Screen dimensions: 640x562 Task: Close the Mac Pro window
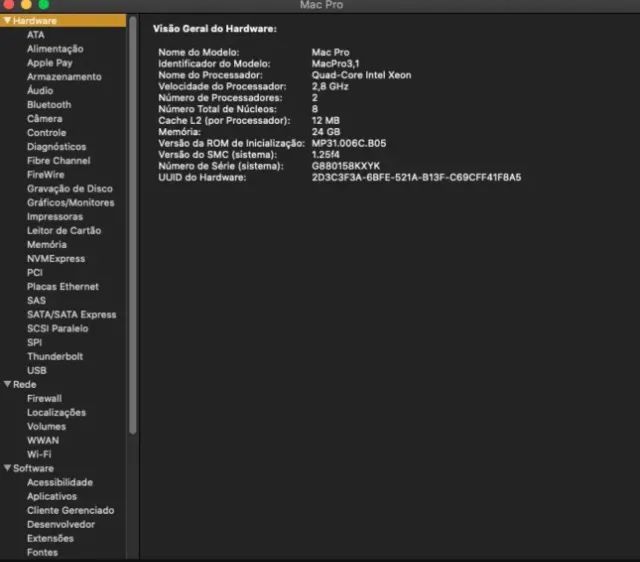9,4
